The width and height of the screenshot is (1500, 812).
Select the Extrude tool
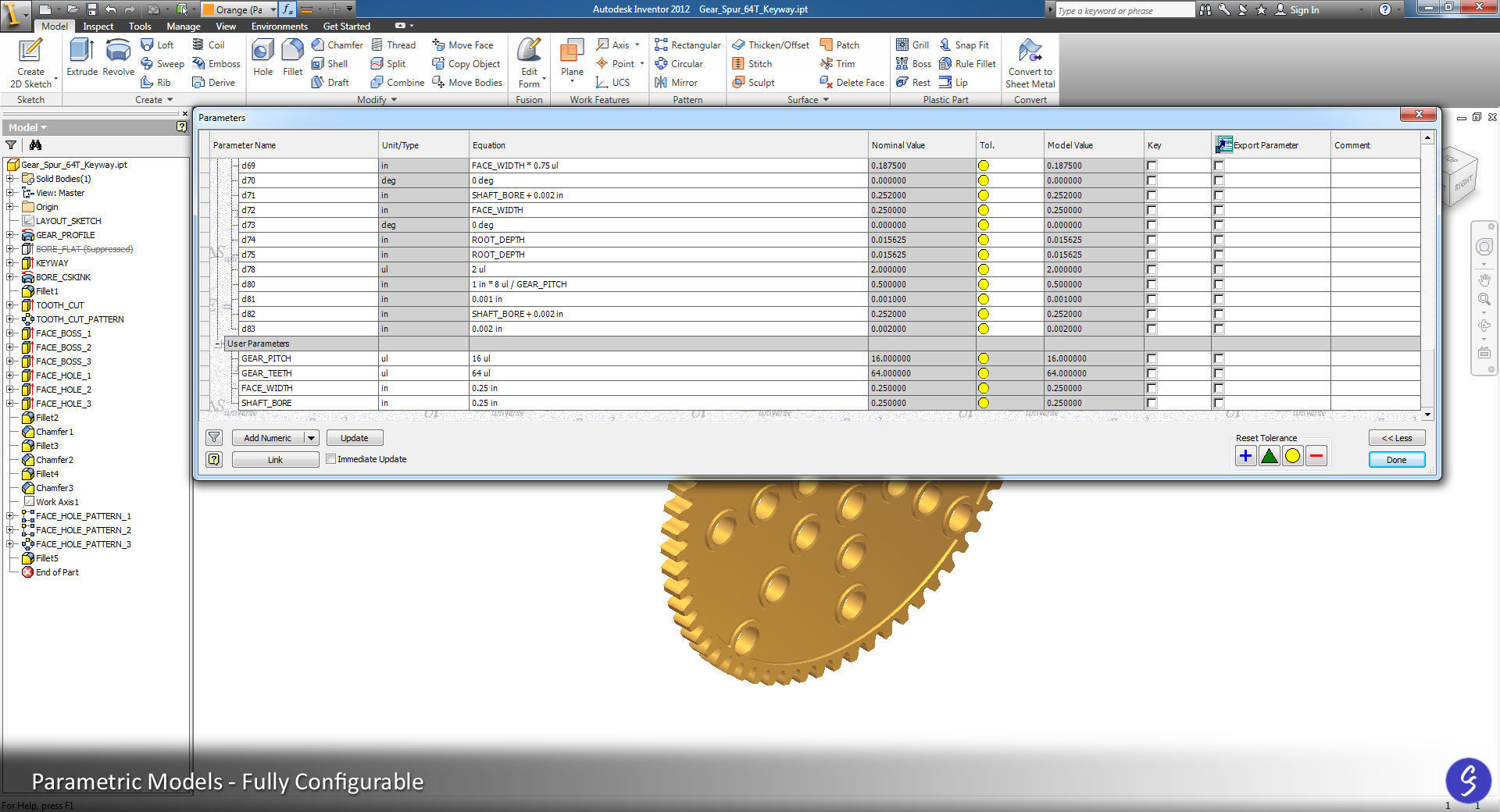coord(82,58)
